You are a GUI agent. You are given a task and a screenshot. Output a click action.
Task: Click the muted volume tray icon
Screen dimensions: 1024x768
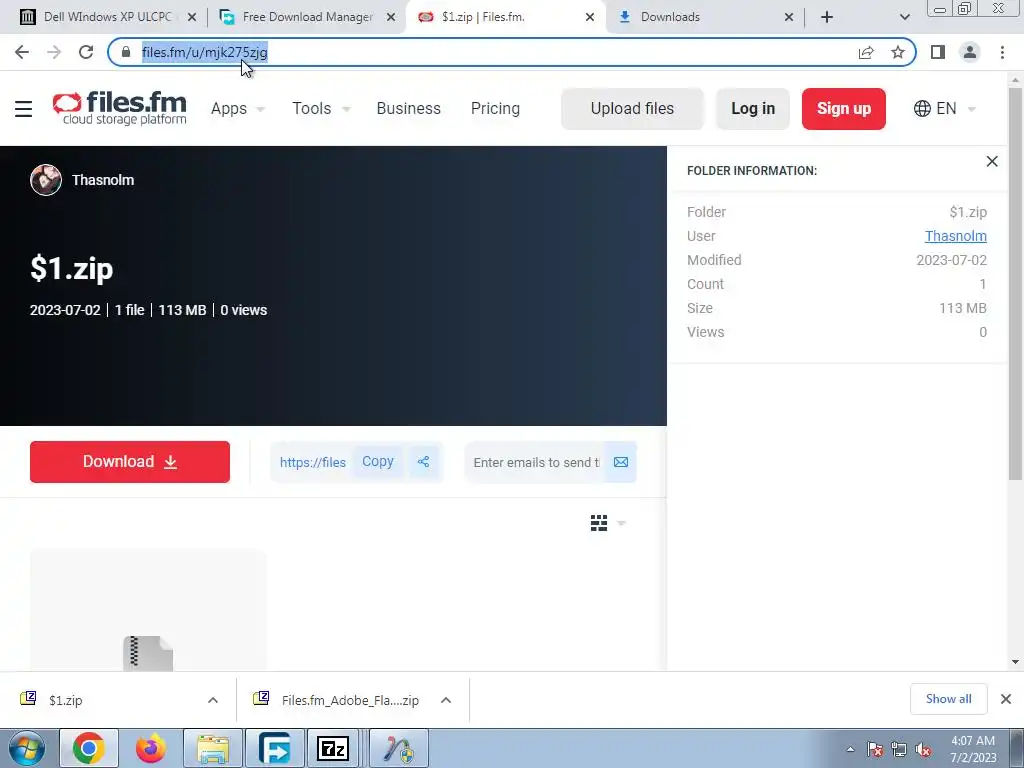pyautogui.click(x=923, y=750)
